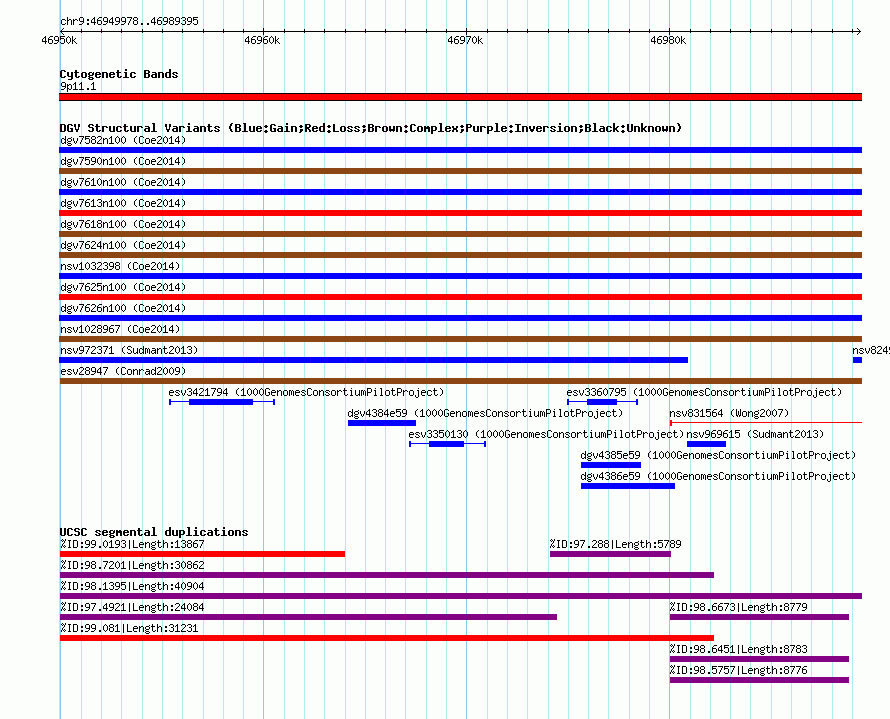Select the dgv4384e59 blue bar
890x719 pixels.
[x=382, y=423]
